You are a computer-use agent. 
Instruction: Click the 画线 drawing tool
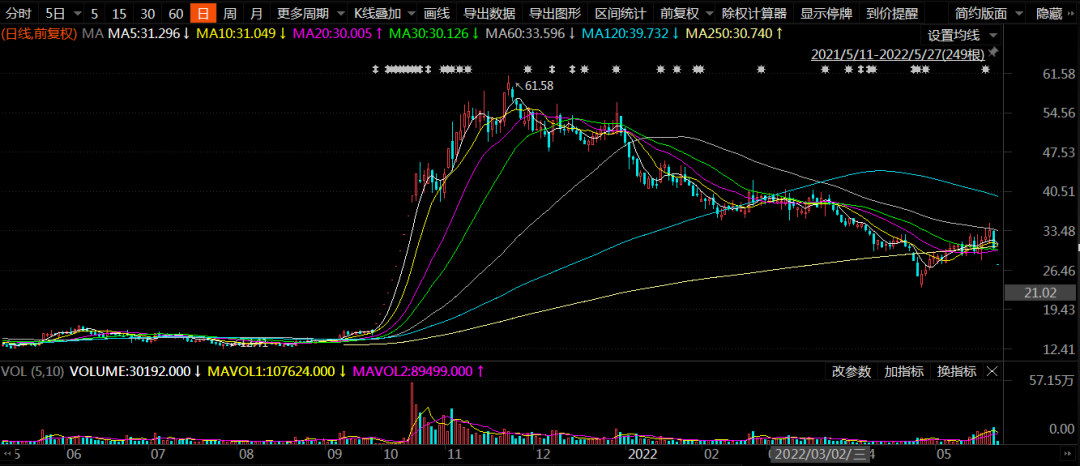coord(437,13)
